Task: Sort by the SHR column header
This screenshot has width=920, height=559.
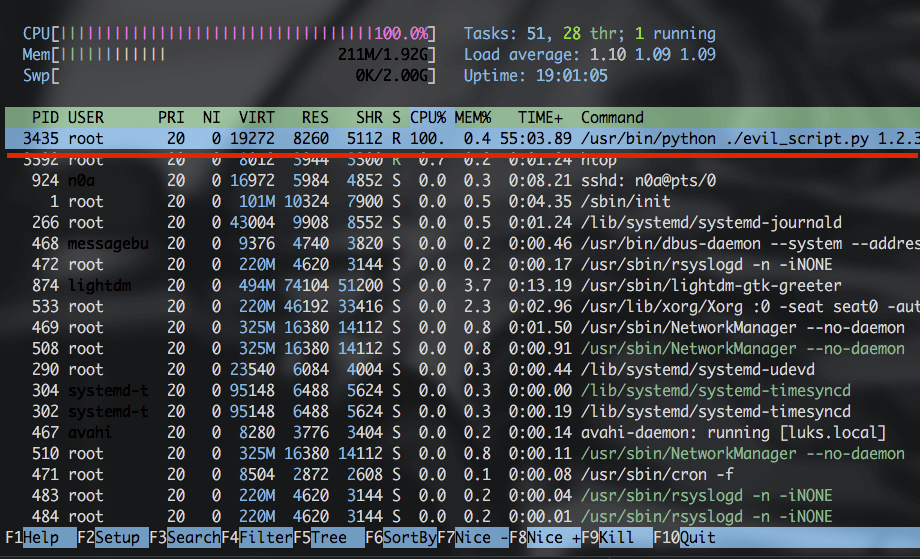Action: (369, 117)
